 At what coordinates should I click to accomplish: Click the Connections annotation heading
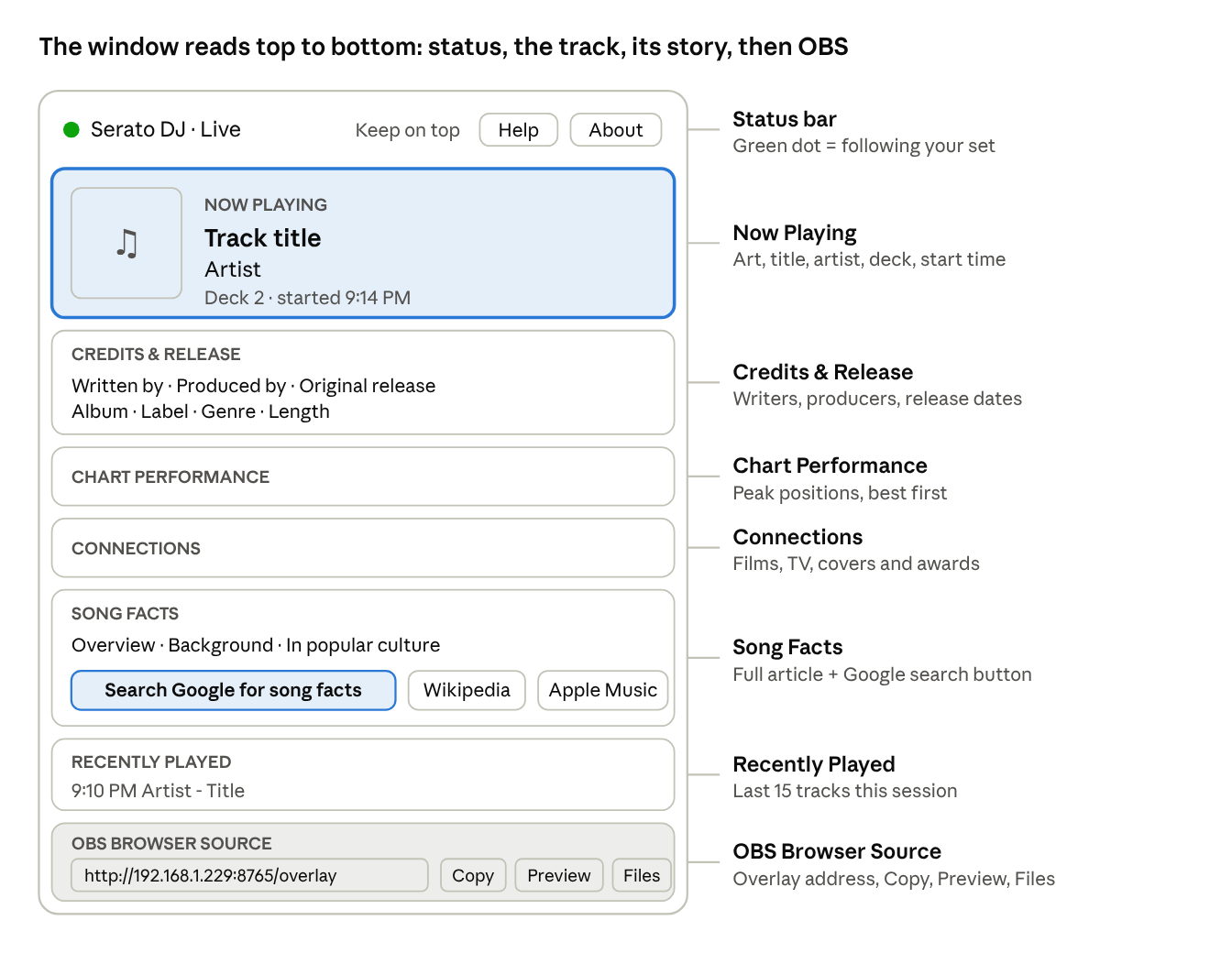797,537
